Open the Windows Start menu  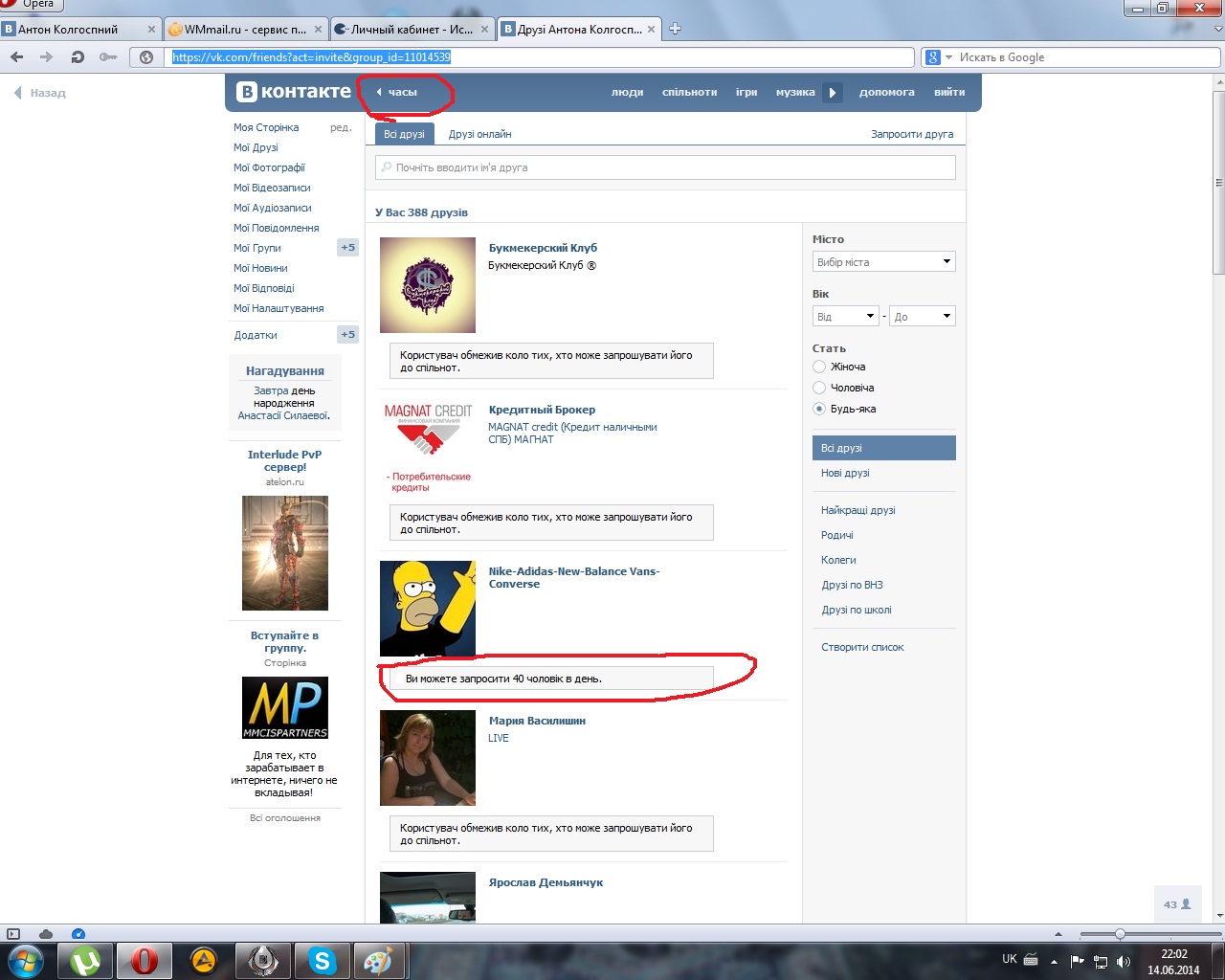pyautogui.click(x=26, y=960)
